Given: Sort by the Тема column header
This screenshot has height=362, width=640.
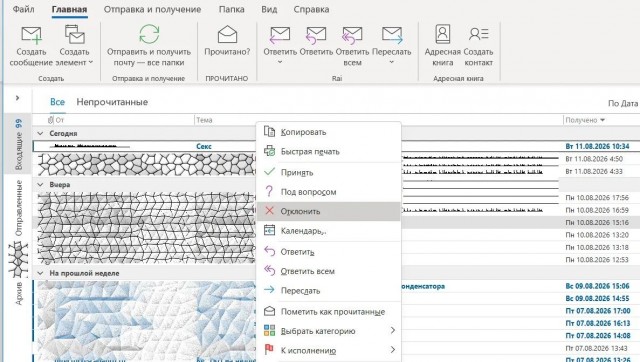Looking at the screenshot, I should pos(204,120).
